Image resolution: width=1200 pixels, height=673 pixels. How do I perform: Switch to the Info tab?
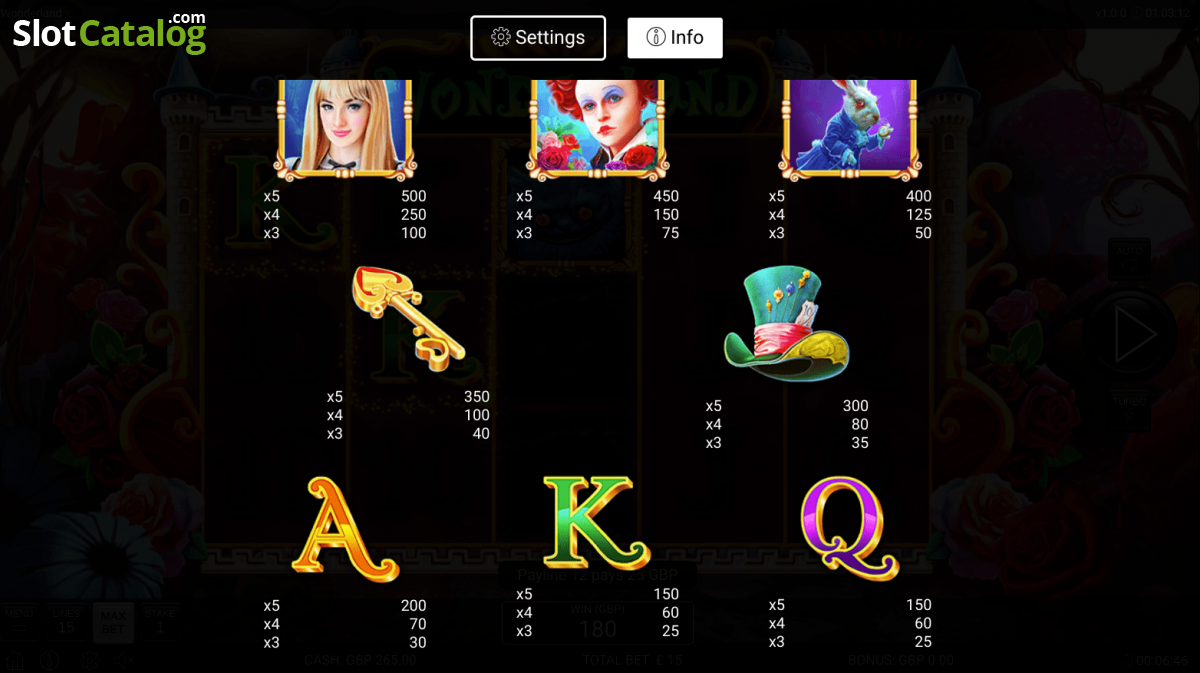click(x=675, y=38)
